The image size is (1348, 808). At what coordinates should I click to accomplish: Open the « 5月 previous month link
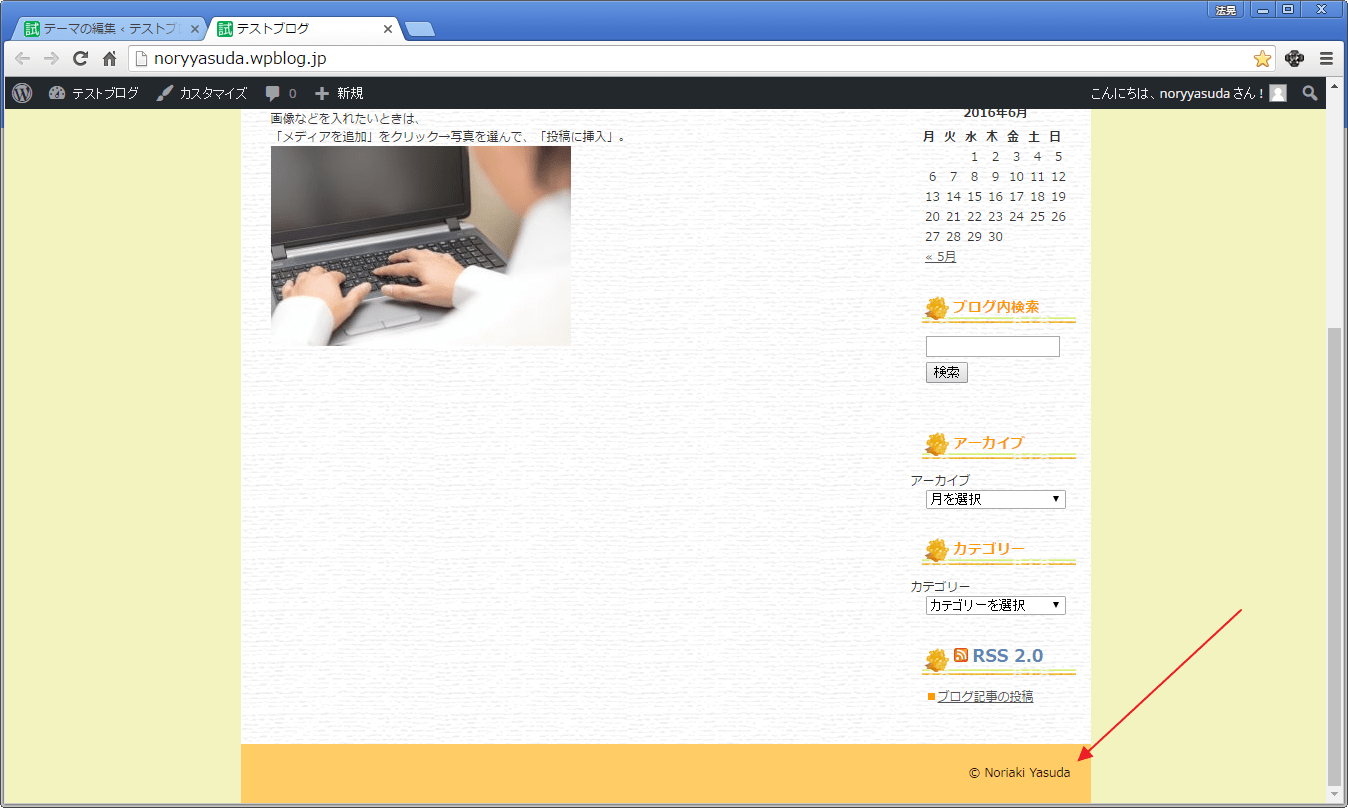tap(940, 257)
